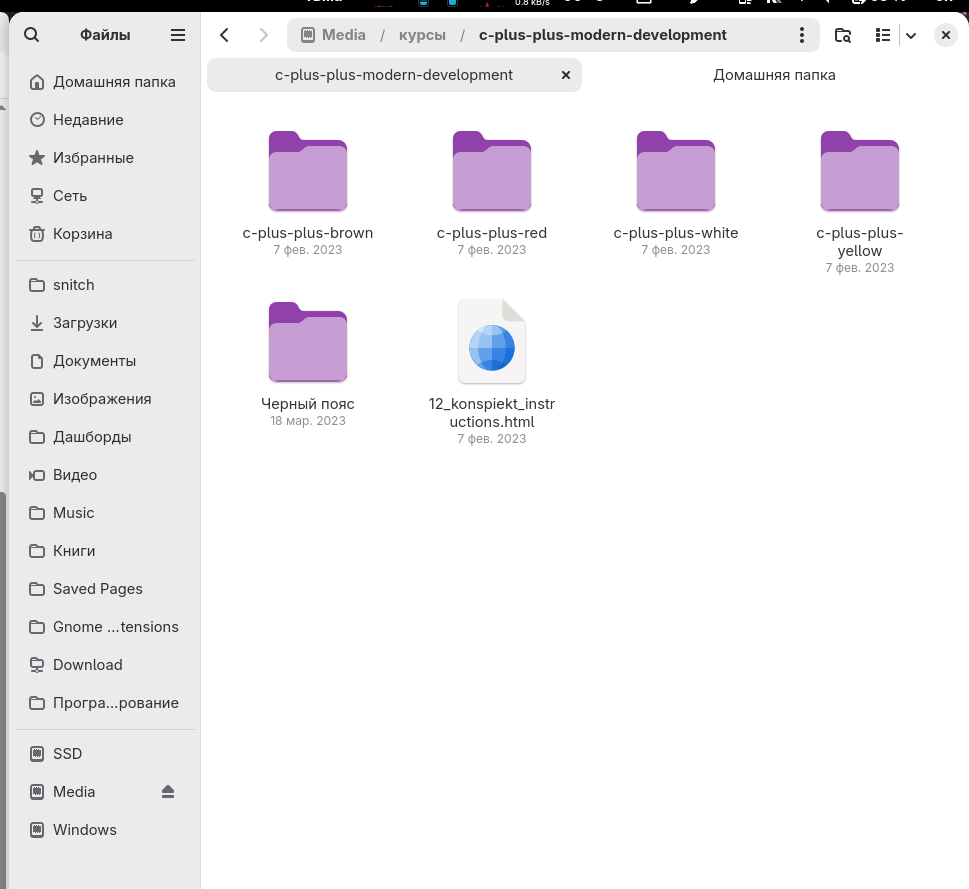Viewport: 969px width, 889px height.
Task: Open Music in sidebar
Action: point(105,513)
